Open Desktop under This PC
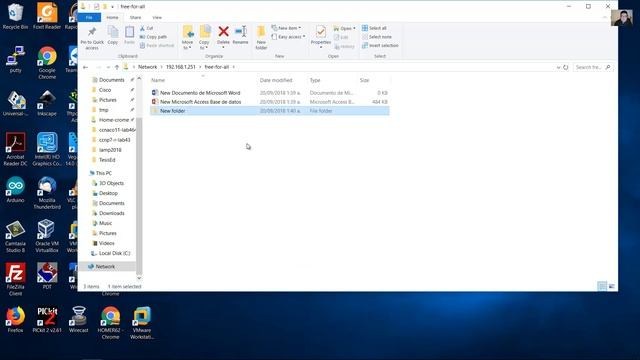 [108, 193]
